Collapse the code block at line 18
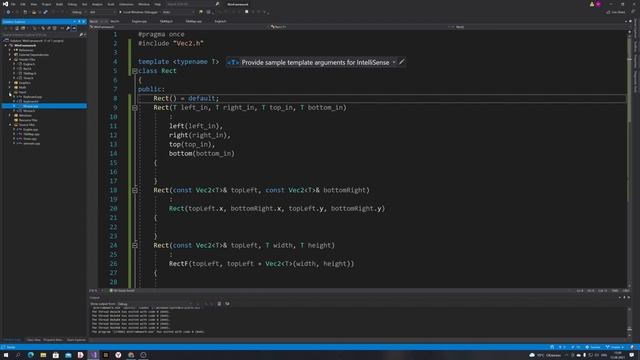640x360 pixels. (135, 190)
